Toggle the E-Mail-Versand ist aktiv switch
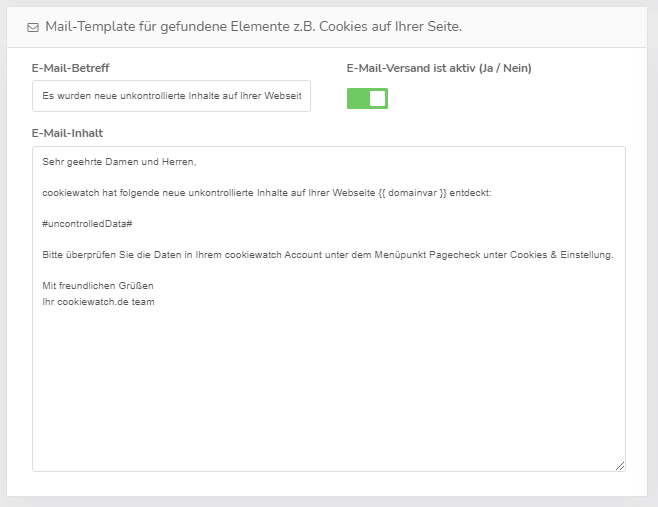The image size is (658, 507). click(x=367, y=98)
